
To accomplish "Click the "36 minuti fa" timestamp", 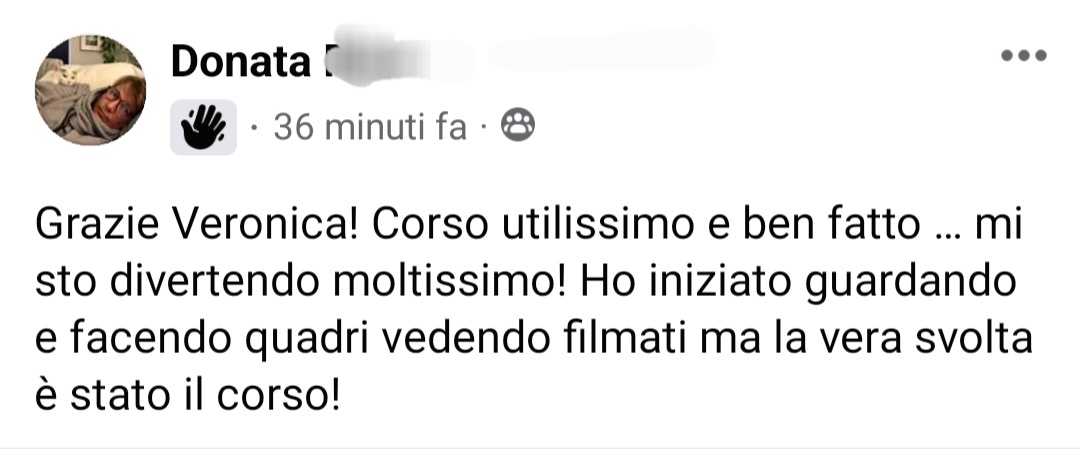I will pos(371,127).
